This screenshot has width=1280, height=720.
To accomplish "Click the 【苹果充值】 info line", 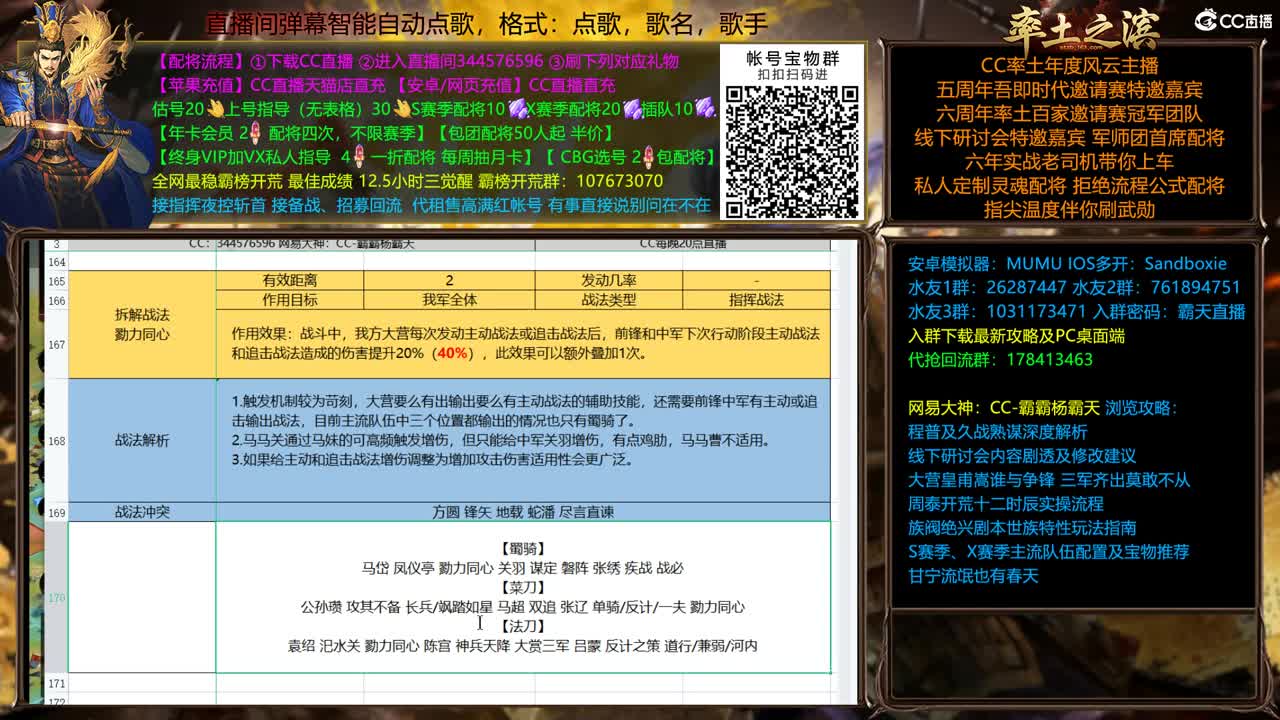I will coord(384,86).
